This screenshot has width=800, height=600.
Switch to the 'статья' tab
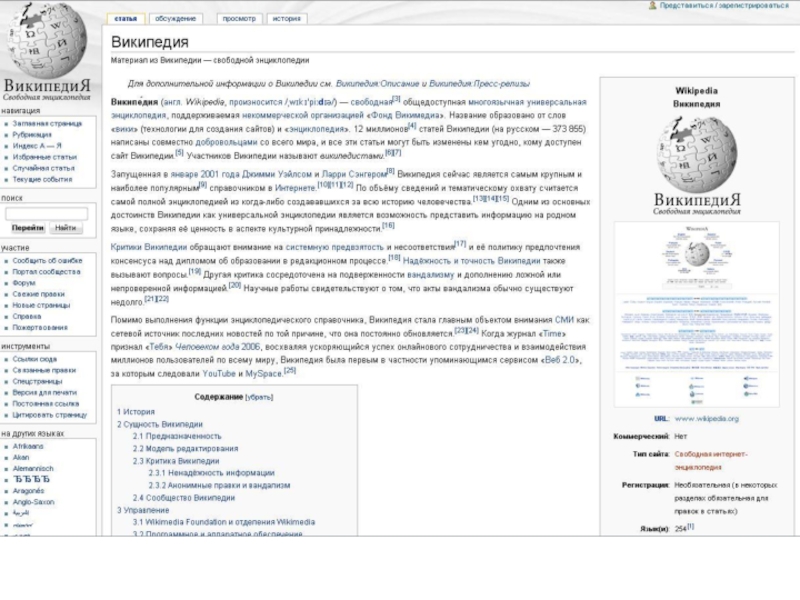click(126, 18)
